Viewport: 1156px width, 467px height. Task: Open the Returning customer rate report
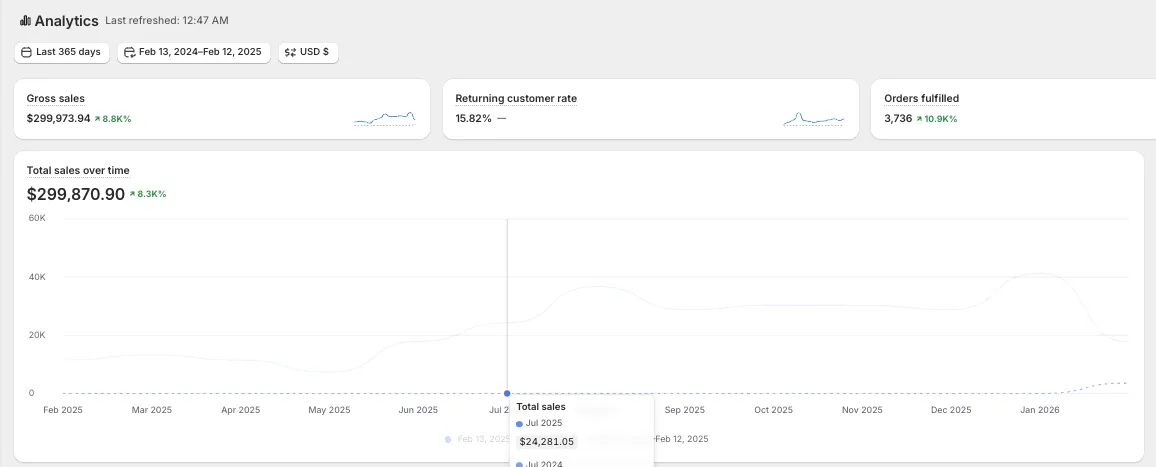point(516,98)
